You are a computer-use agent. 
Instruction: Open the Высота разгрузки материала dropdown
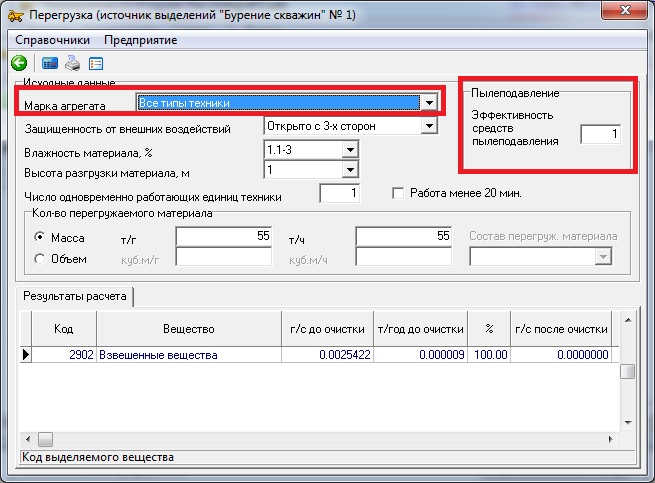[349, 171]
